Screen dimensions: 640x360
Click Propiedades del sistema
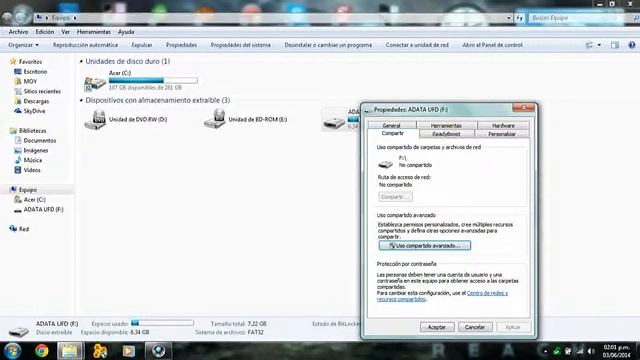240,45
